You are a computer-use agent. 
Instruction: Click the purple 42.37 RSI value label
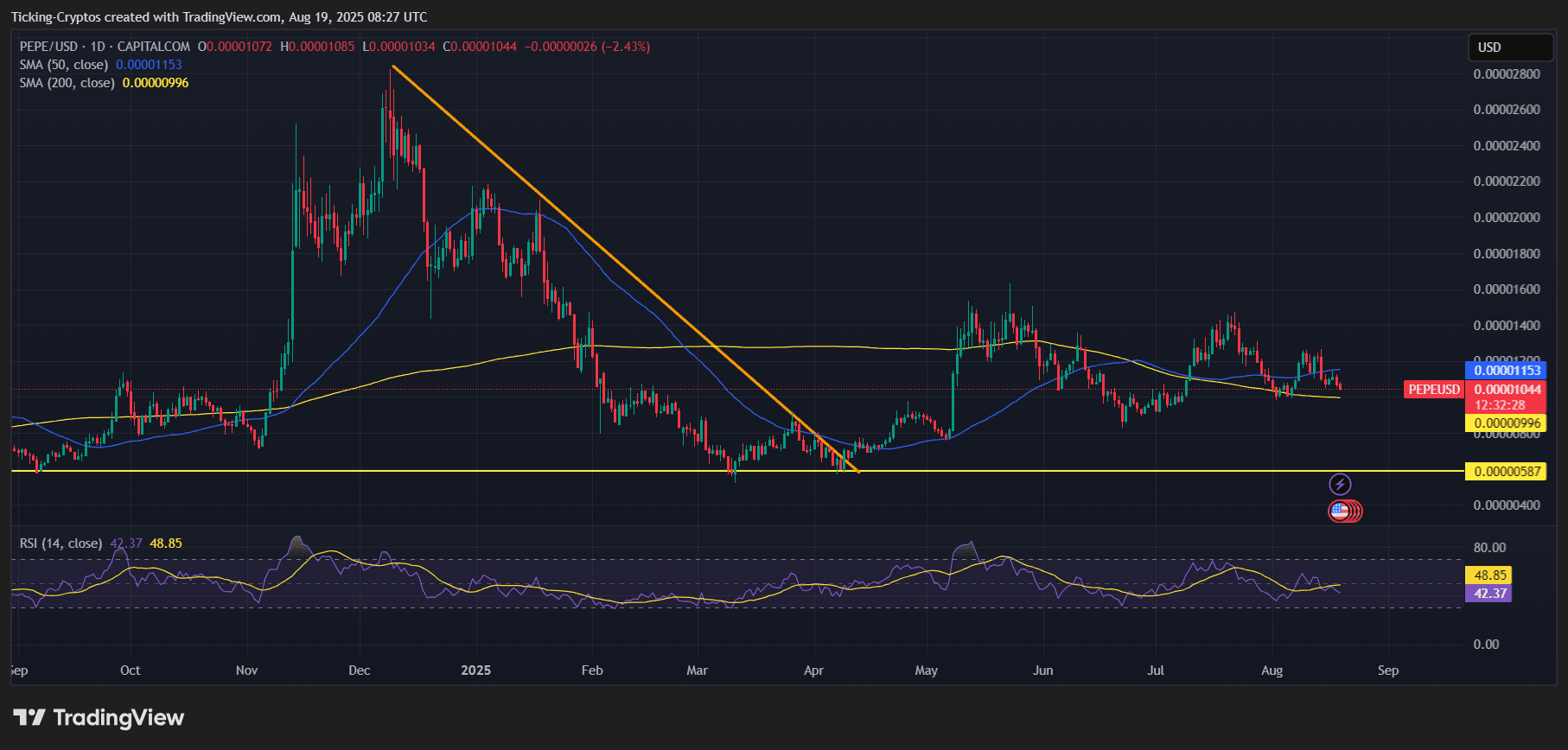tap(1488, 594)
